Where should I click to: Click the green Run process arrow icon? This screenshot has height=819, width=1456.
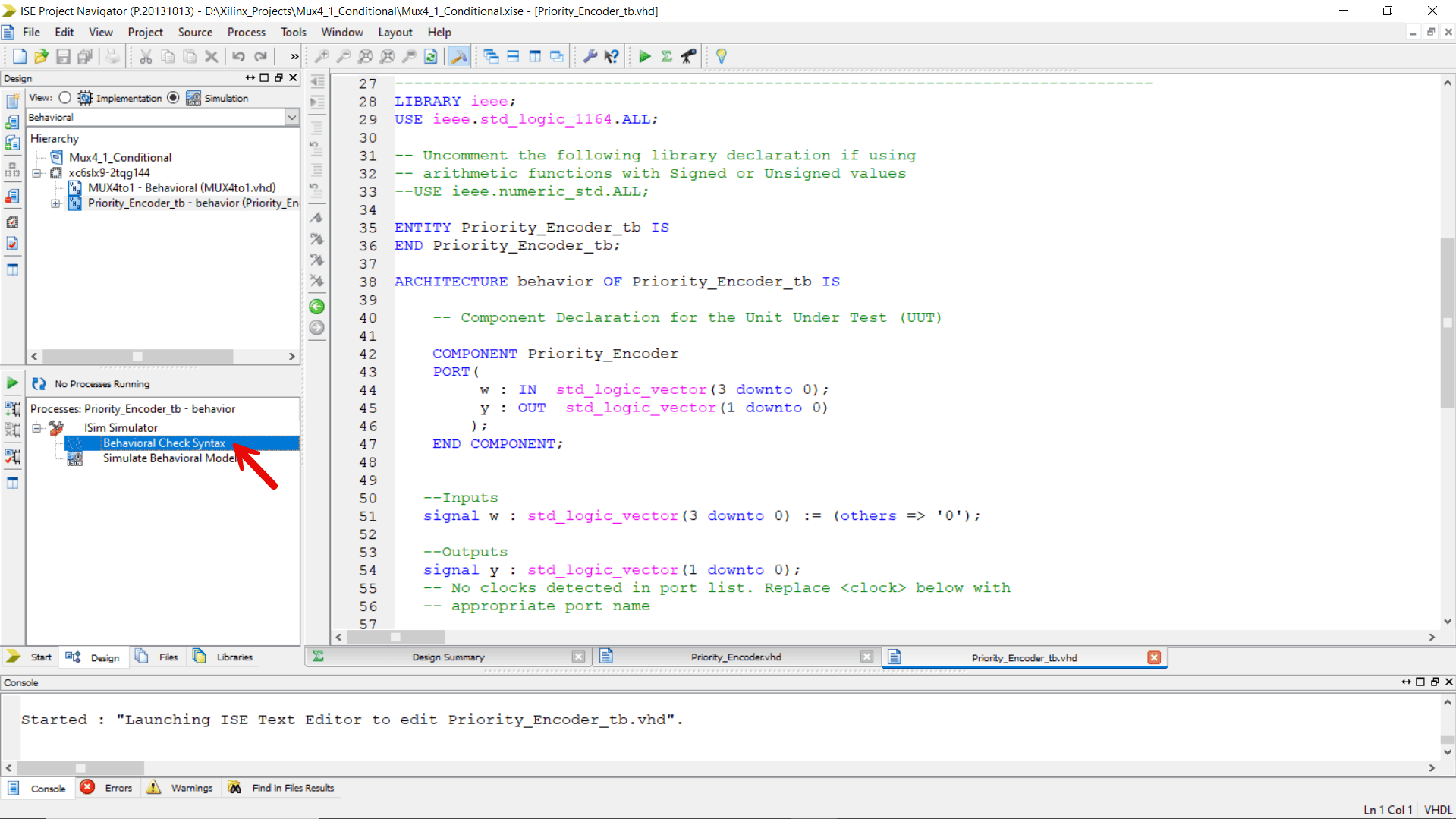[x=644, y=55]
